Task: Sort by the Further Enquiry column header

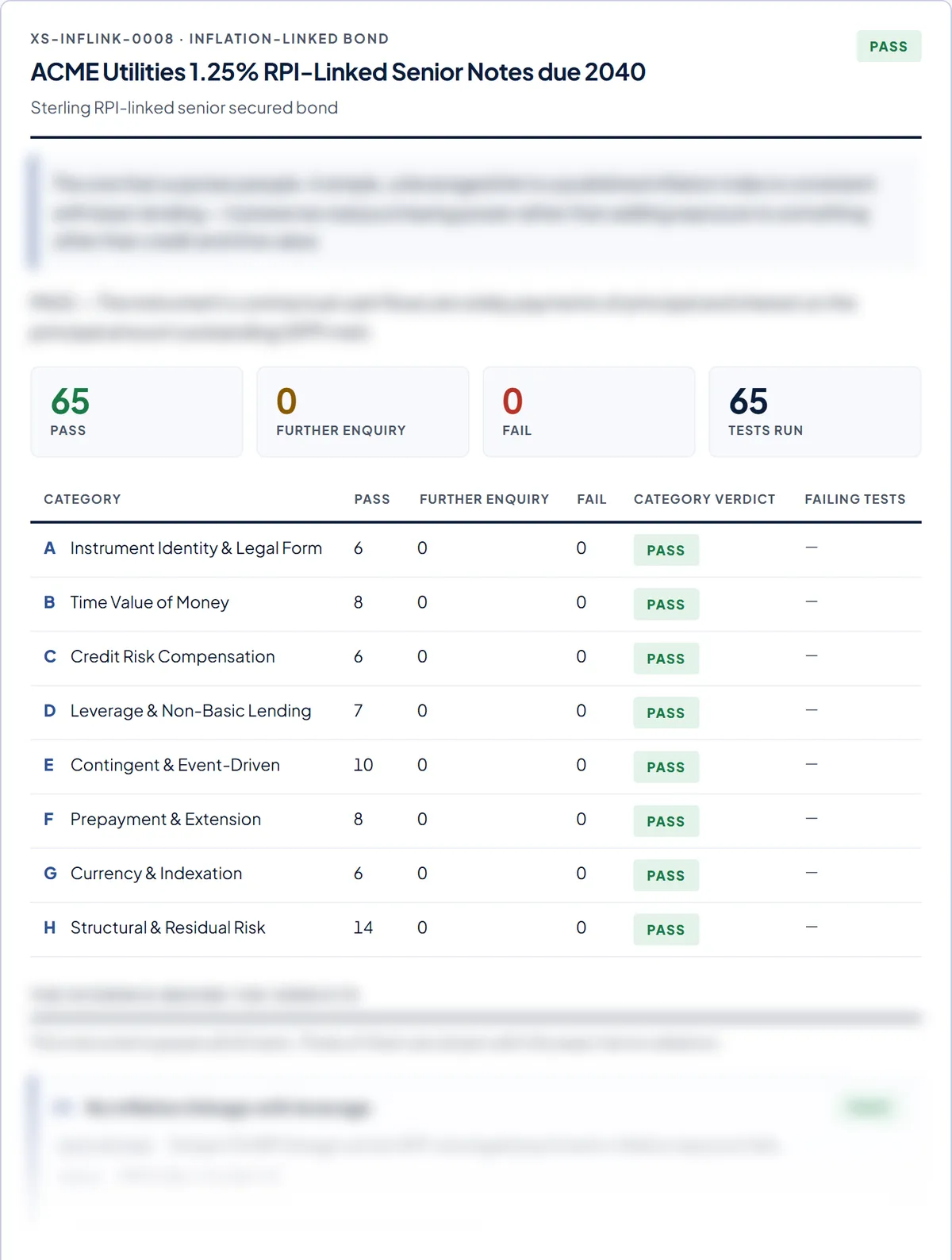Action: 484,499
